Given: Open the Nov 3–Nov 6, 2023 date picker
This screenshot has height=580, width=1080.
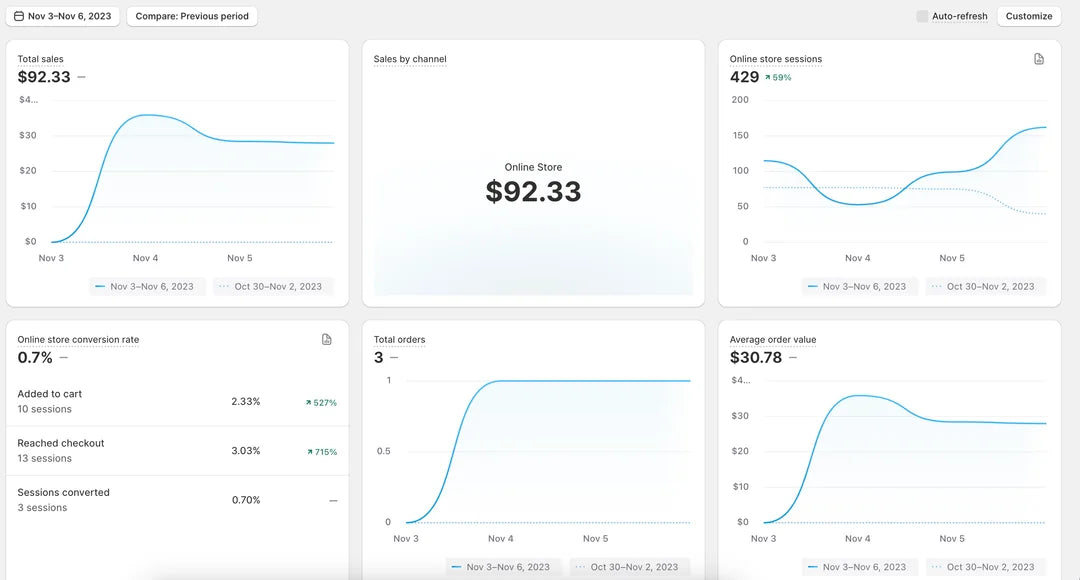Looking at the screenshot, I should tap(63, 16).
